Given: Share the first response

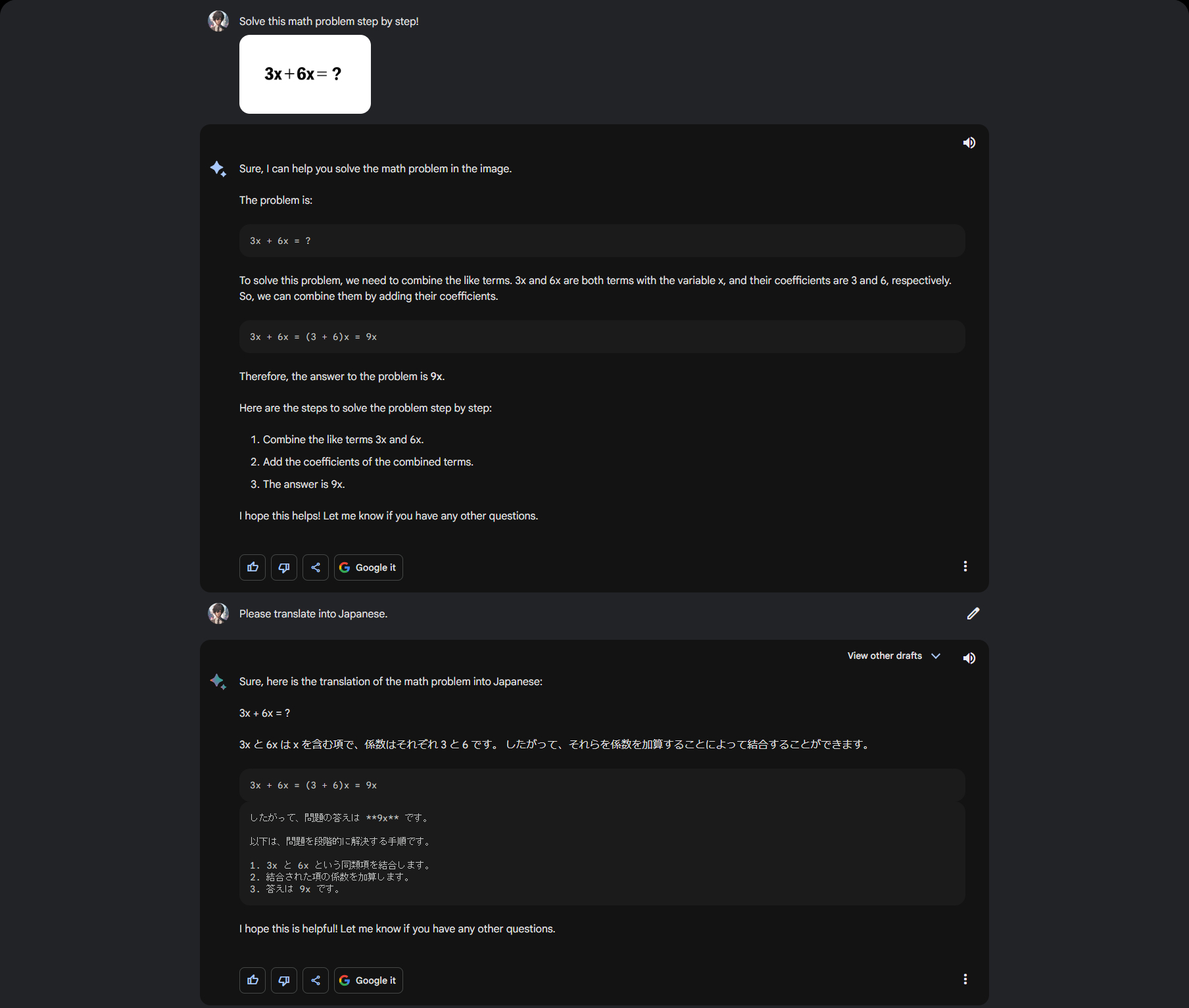Looking at the screenshot, I should (x=316, y=567).
